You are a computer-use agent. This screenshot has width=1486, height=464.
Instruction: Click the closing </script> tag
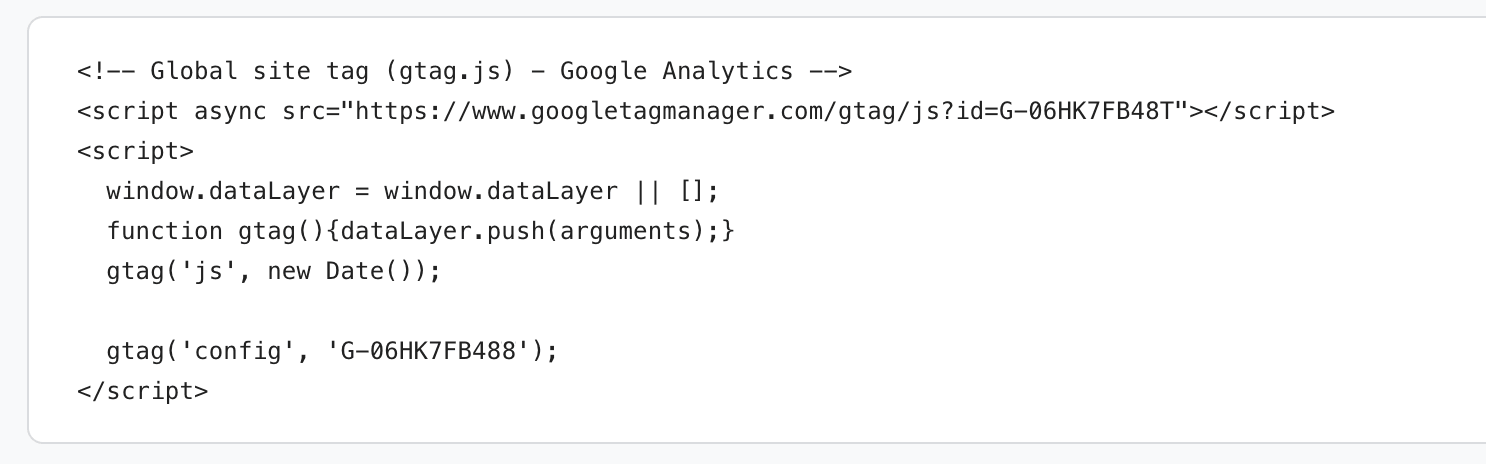[142, 391]
